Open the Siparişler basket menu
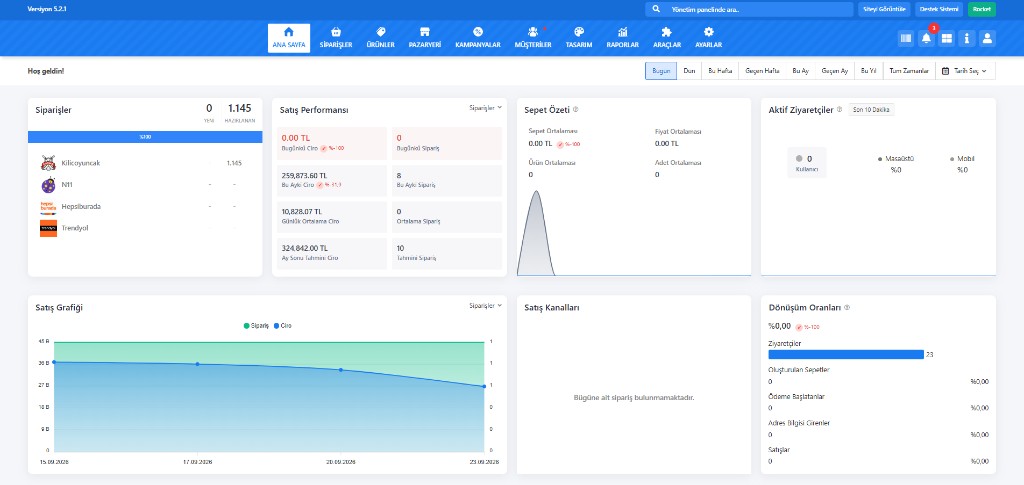 [x=336, y=38]
